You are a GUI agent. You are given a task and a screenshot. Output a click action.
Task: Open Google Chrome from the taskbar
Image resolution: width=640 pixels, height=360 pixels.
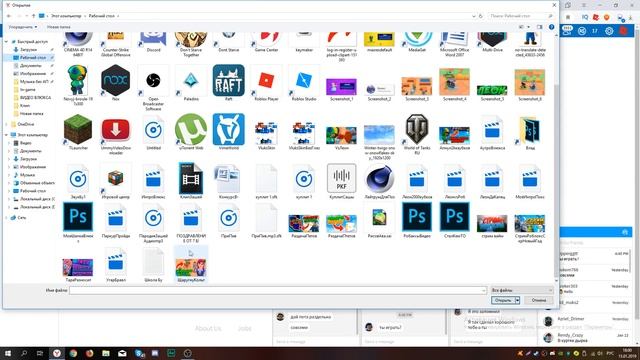(73, 353)
